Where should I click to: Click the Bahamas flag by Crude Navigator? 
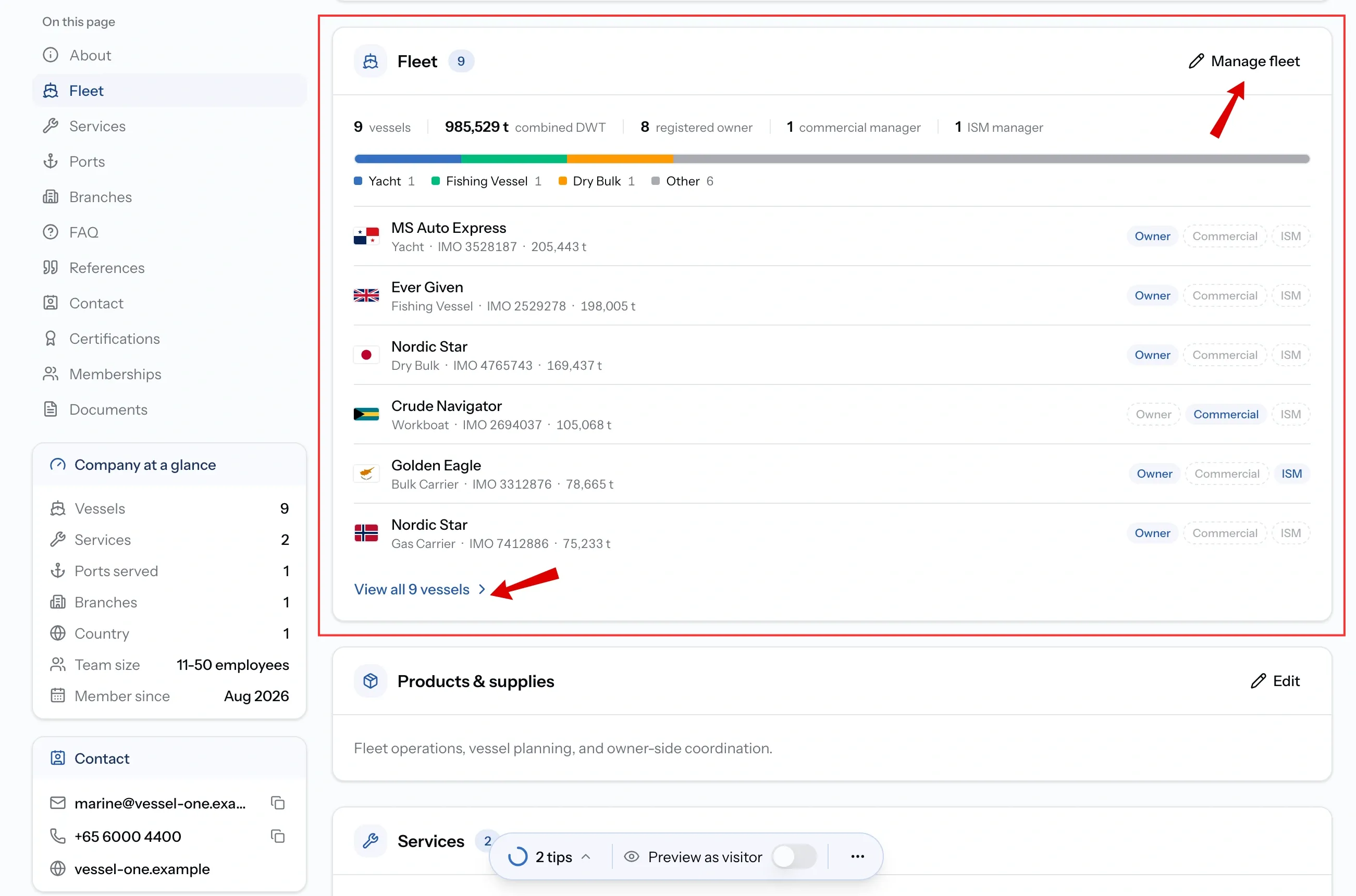[366, 414]
